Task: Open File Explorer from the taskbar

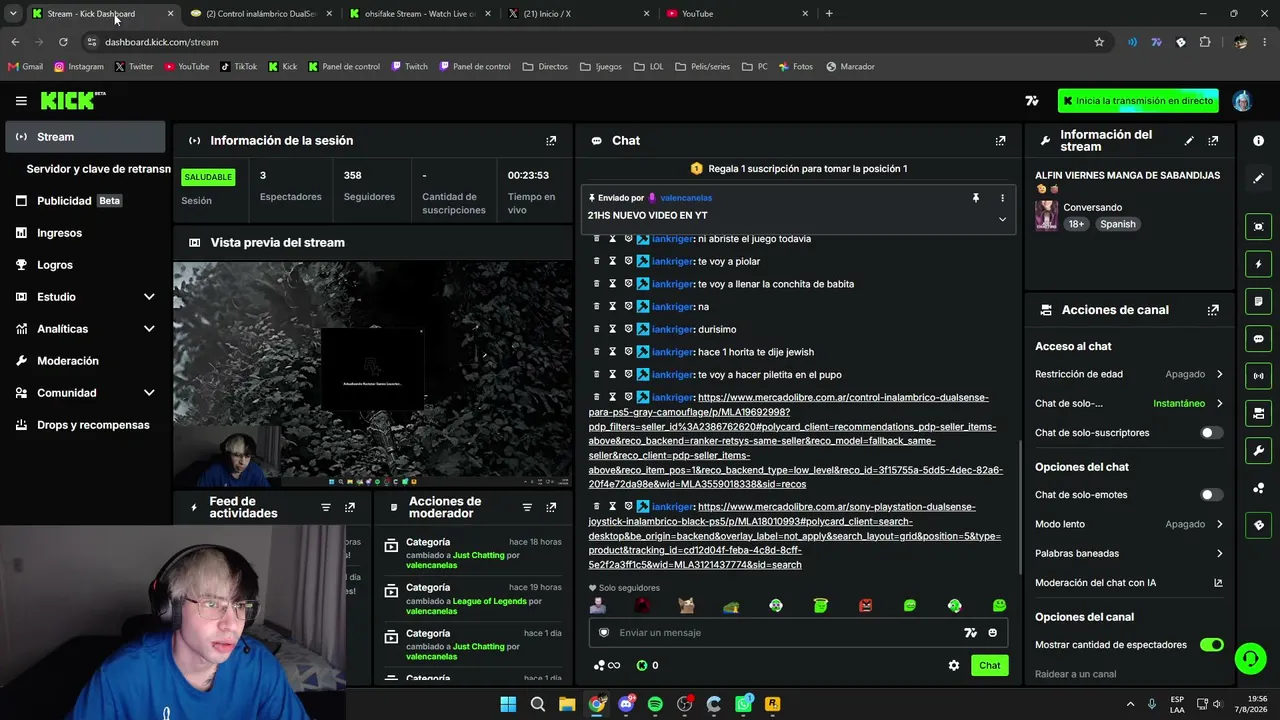Action: (x=567, y=704)
